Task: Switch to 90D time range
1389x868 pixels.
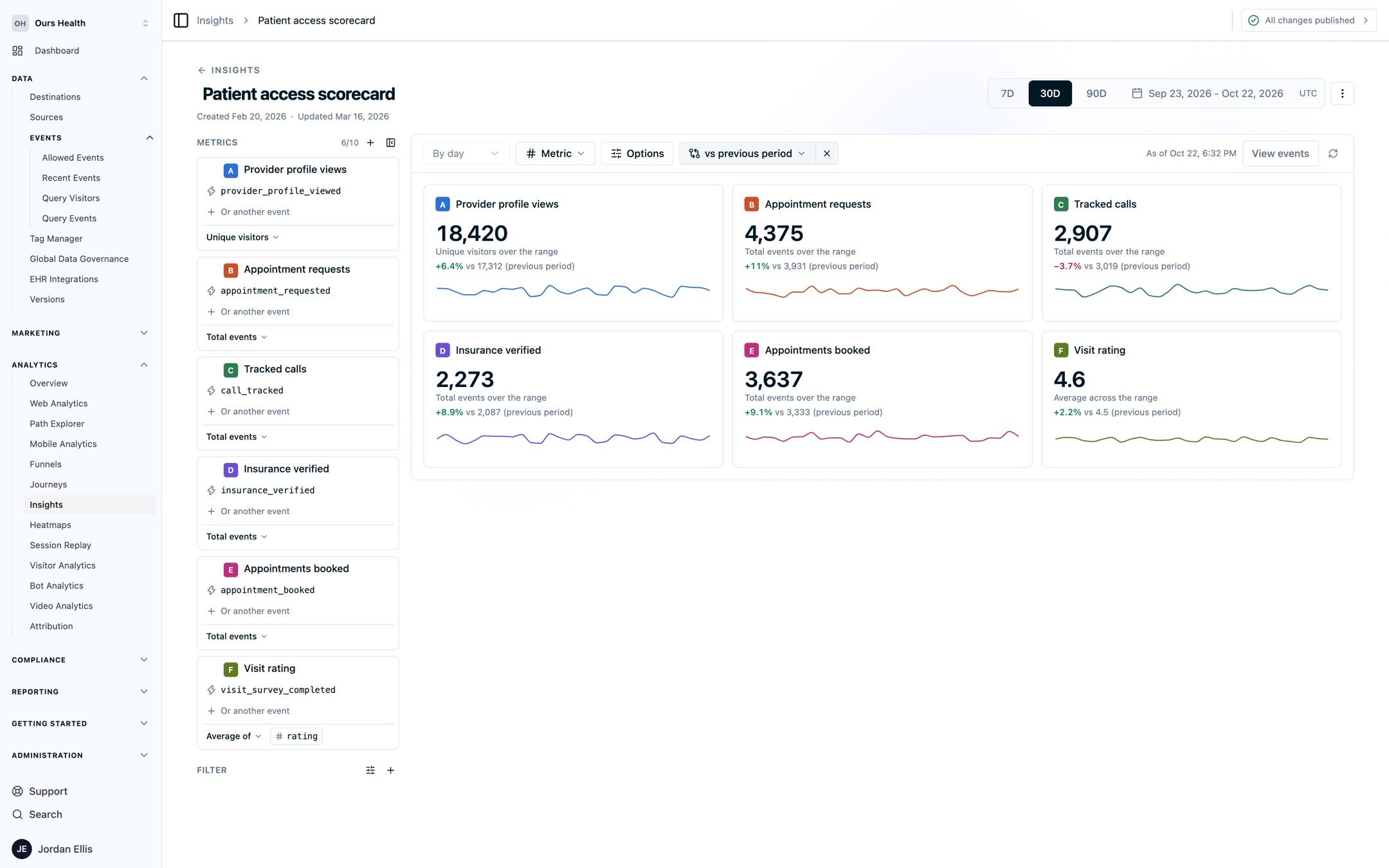Action: tap(1096, 94)
